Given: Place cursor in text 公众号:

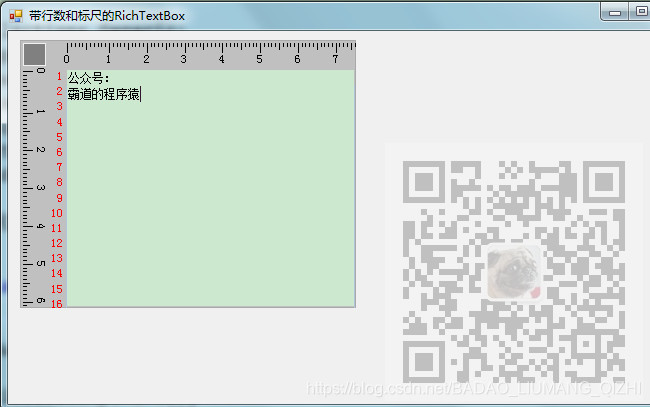Looking at the screenshot, I should tap(88, 78).
